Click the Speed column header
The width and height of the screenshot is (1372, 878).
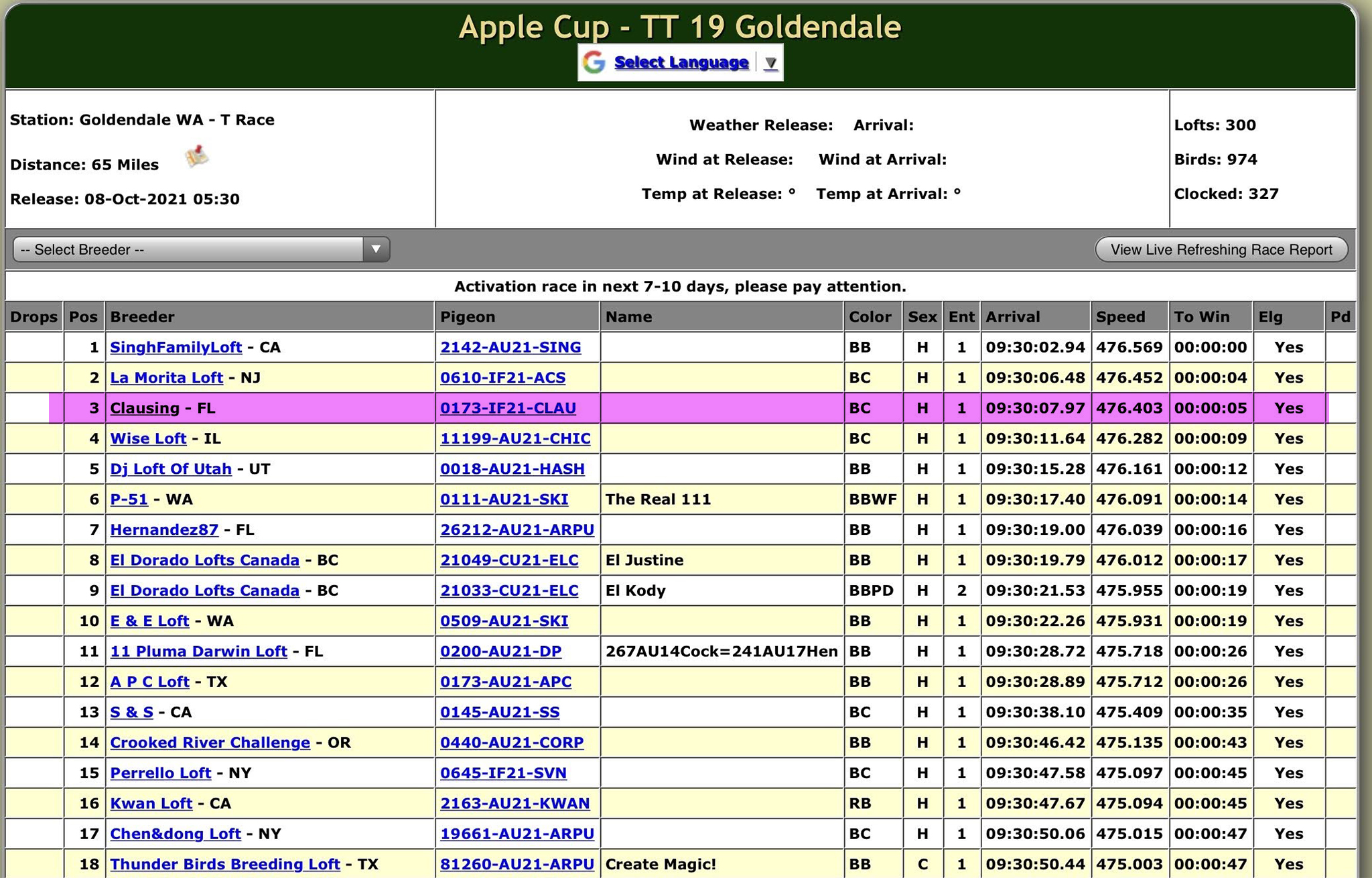pyautogui.click(x=1119, y=316)
